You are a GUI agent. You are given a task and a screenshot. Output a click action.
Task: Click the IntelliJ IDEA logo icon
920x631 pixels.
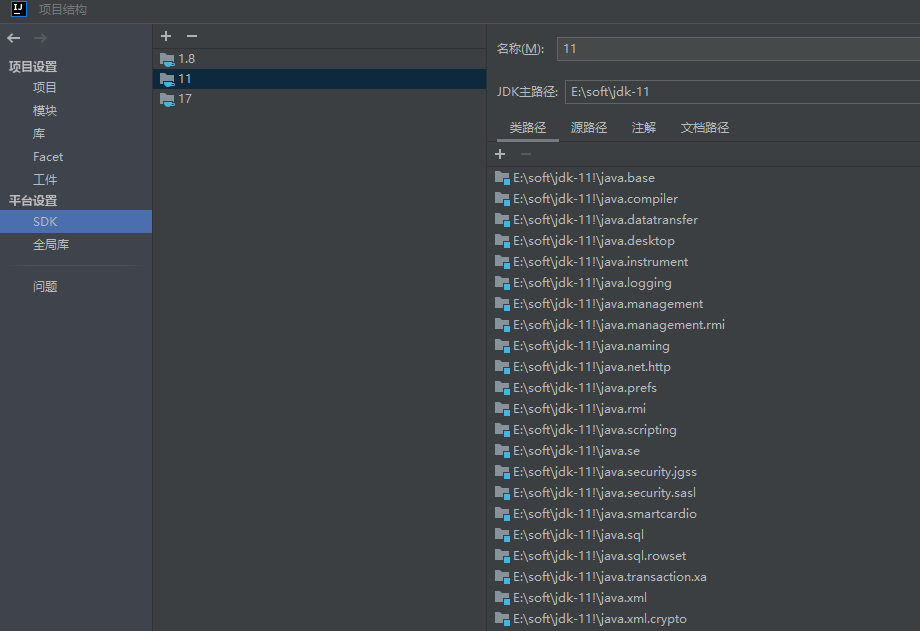[18, 9]
